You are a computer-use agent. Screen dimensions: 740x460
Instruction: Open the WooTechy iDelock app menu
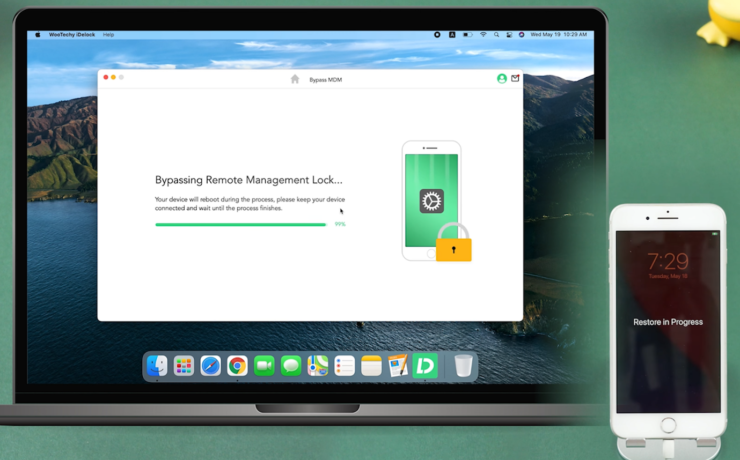tap(72, 34)
